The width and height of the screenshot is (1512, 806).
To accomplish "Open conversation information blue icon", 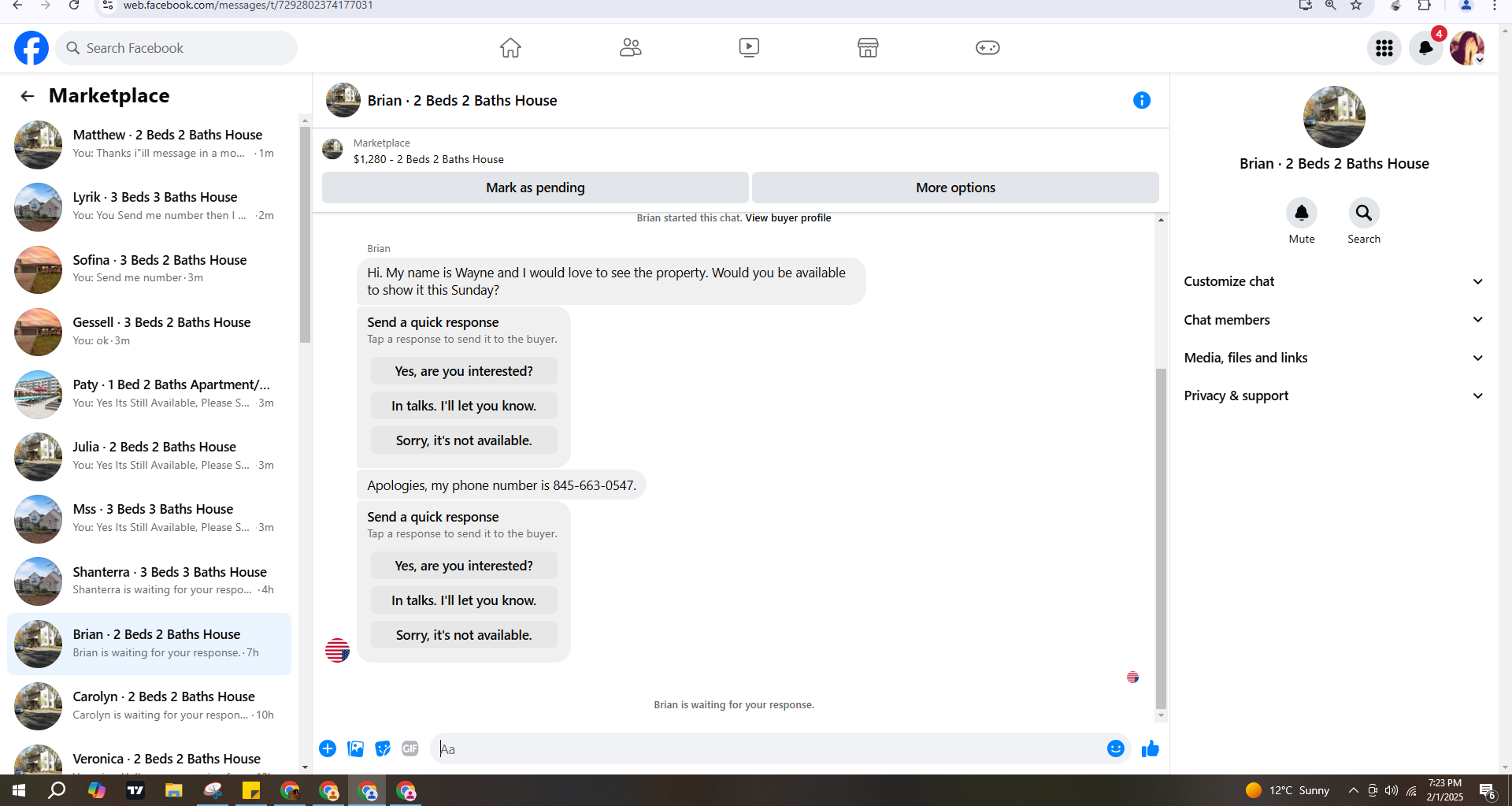I will pyautogui.click(x=1142, y=100).
